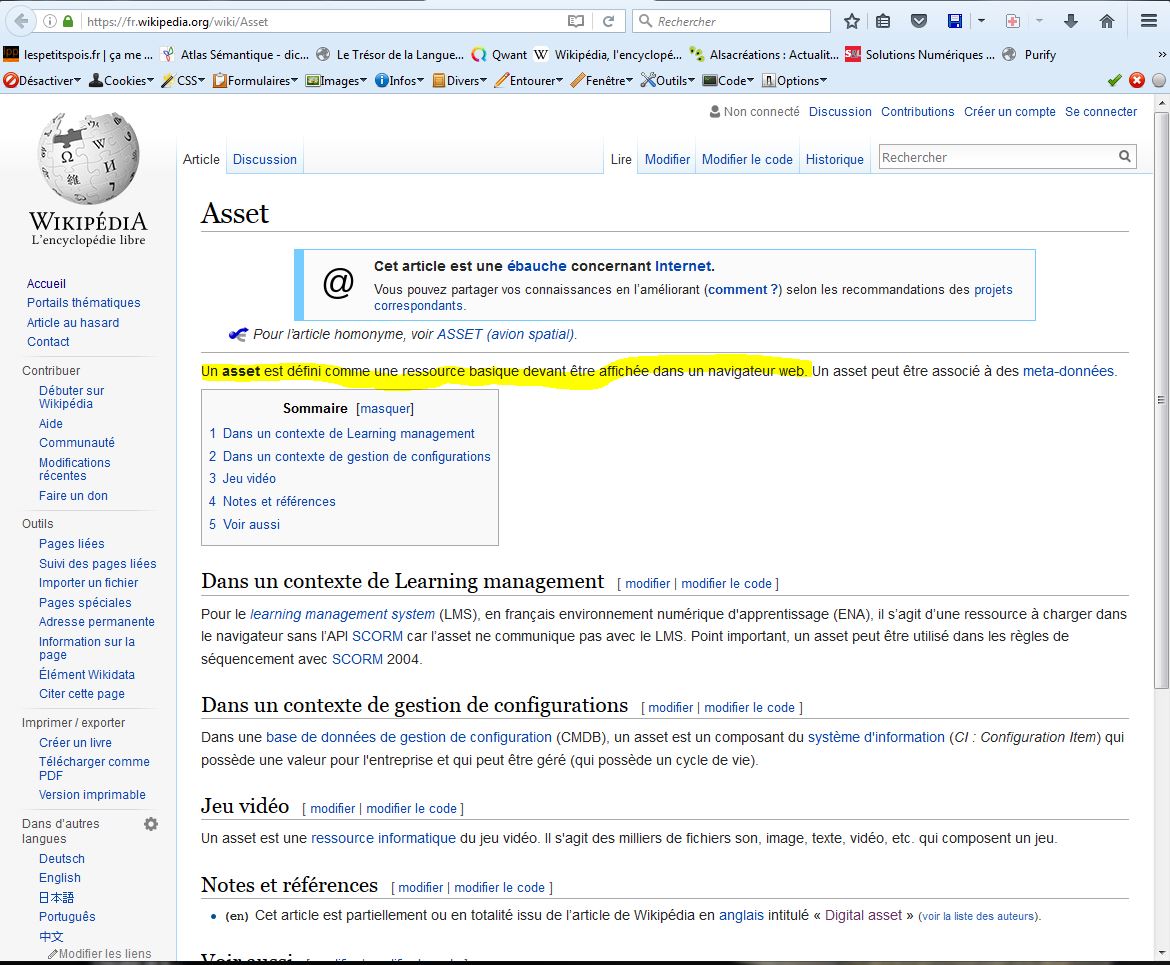Hide the Sommaire via masquer toggle
The width and height of the screenshot is (1170, 965).
385,408
